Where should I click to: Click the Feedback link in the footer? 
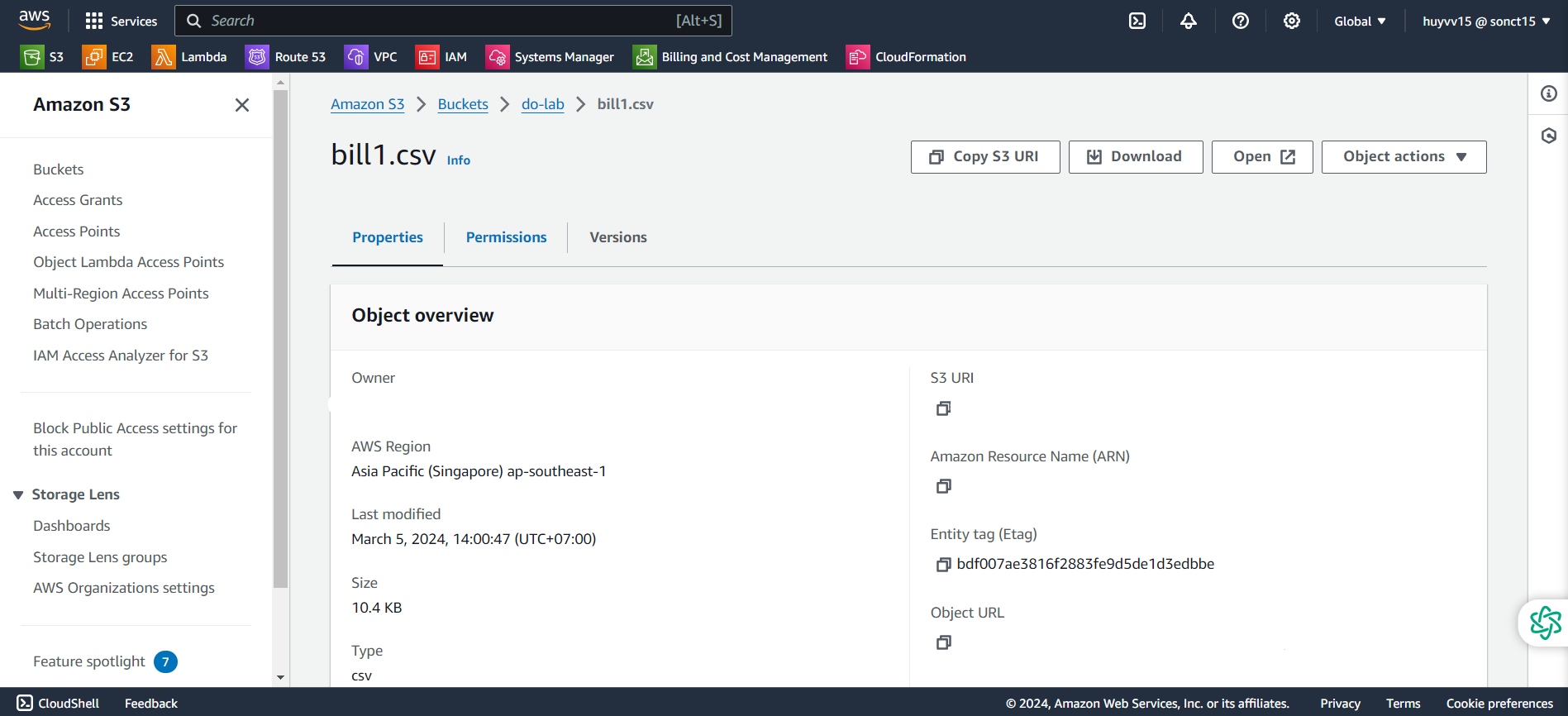(x=151, y=704)
